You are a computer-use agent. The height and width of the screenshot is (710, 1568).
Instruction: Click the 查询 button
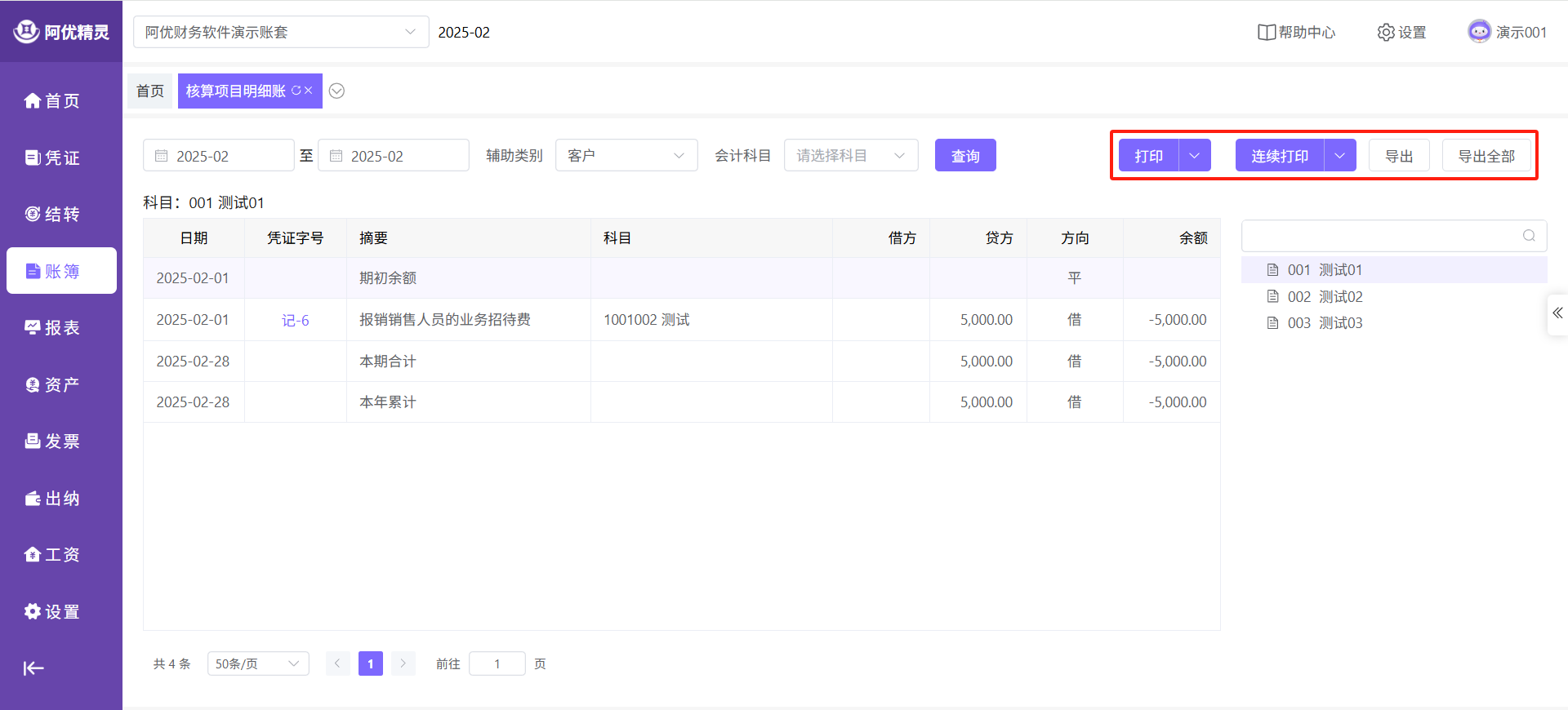pyautogui.click(x=964, y=156)
